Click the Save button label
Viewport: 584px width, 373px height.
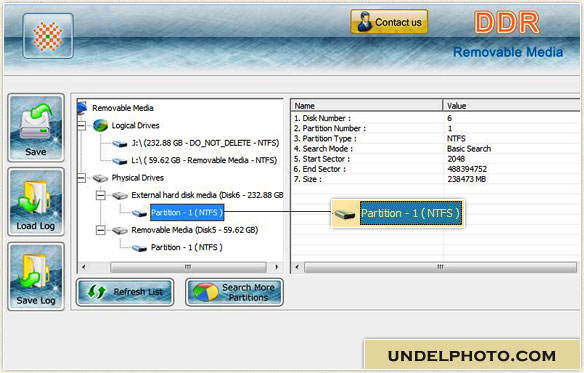pyautogui.click(x=36, y=152)
